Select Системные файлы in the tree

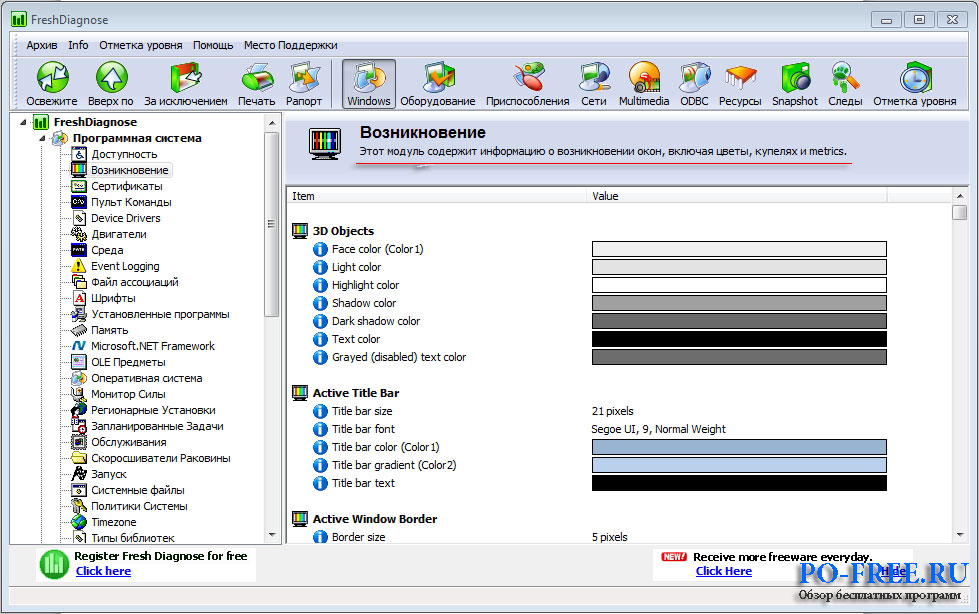[x=138, y=490]
